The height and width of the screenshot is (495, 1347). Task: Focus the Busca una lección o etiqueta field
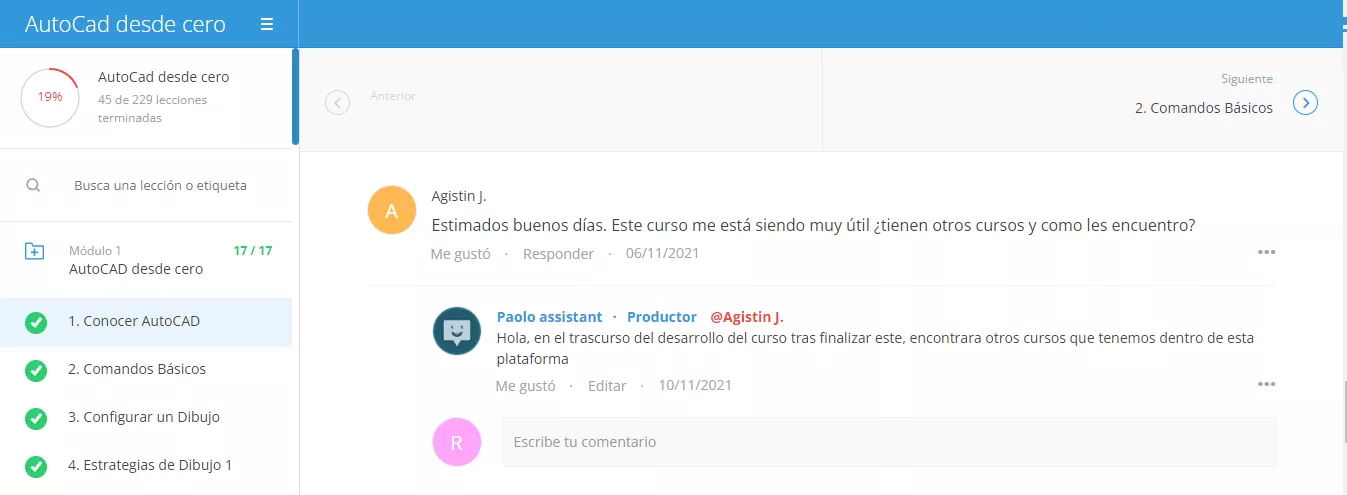[x=160, y=185]
